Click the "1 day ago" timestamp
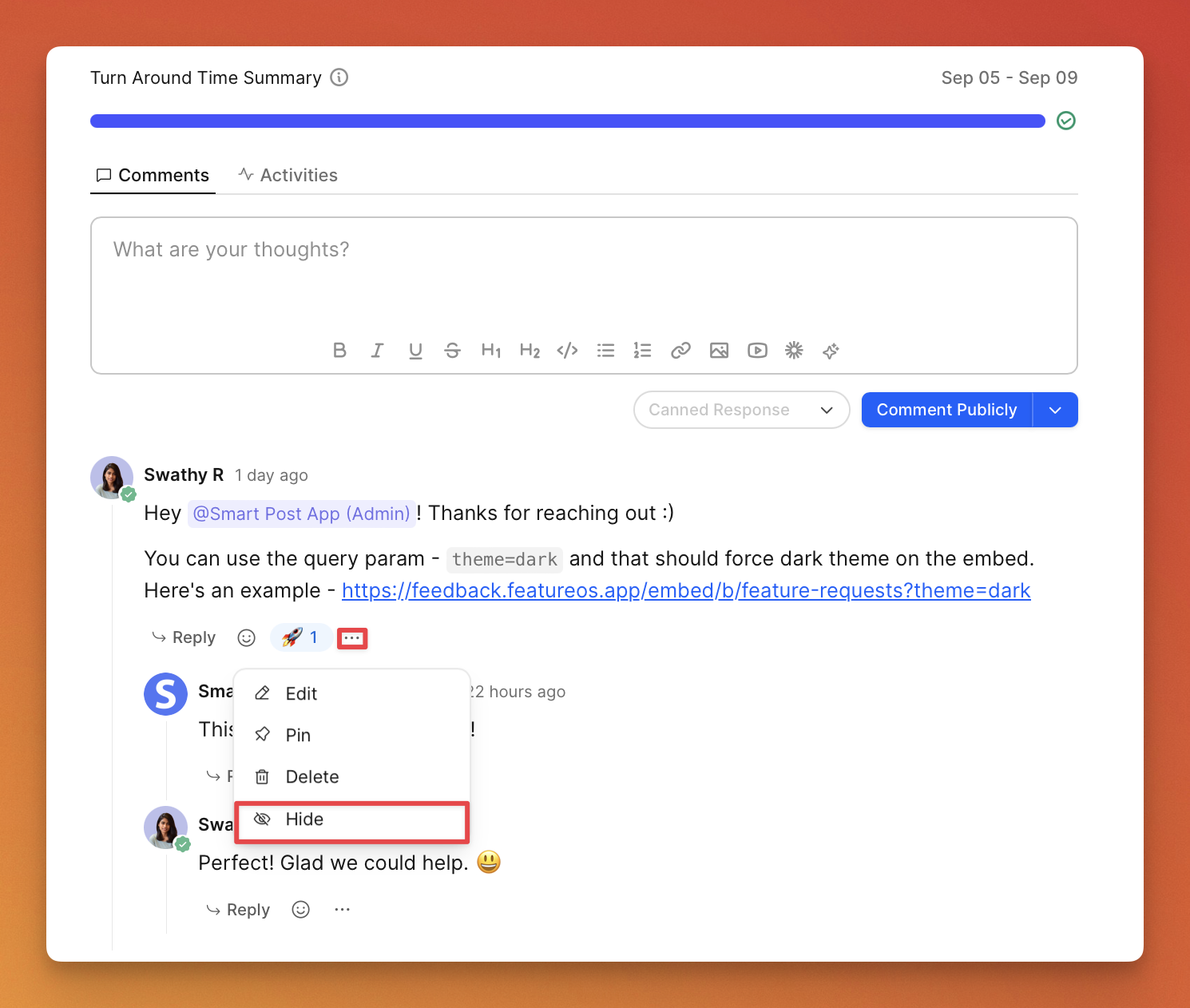This screenshot has height=1008, width=1190. [272, 475]
